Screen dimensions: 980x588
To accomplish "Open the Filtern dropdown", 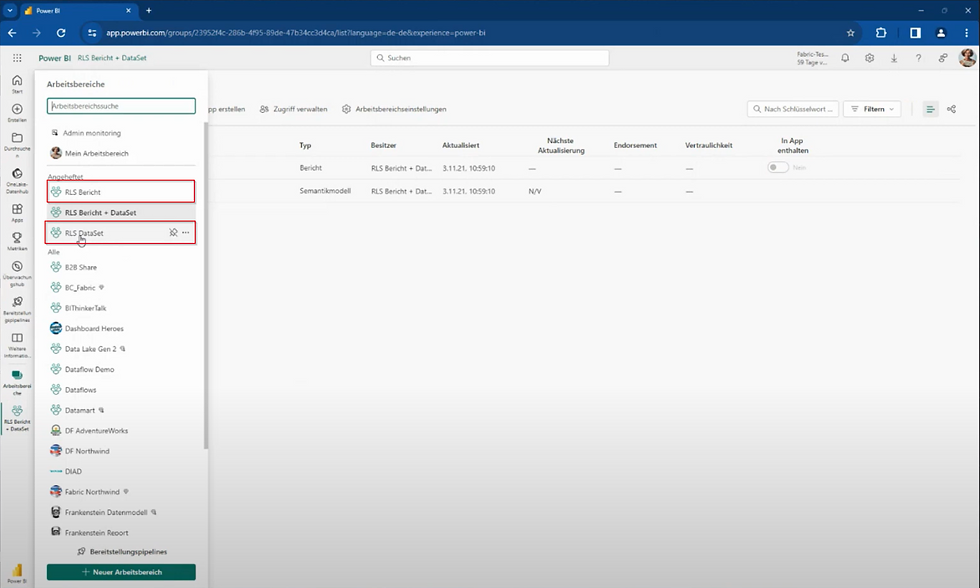I will (x=872, y=109).
